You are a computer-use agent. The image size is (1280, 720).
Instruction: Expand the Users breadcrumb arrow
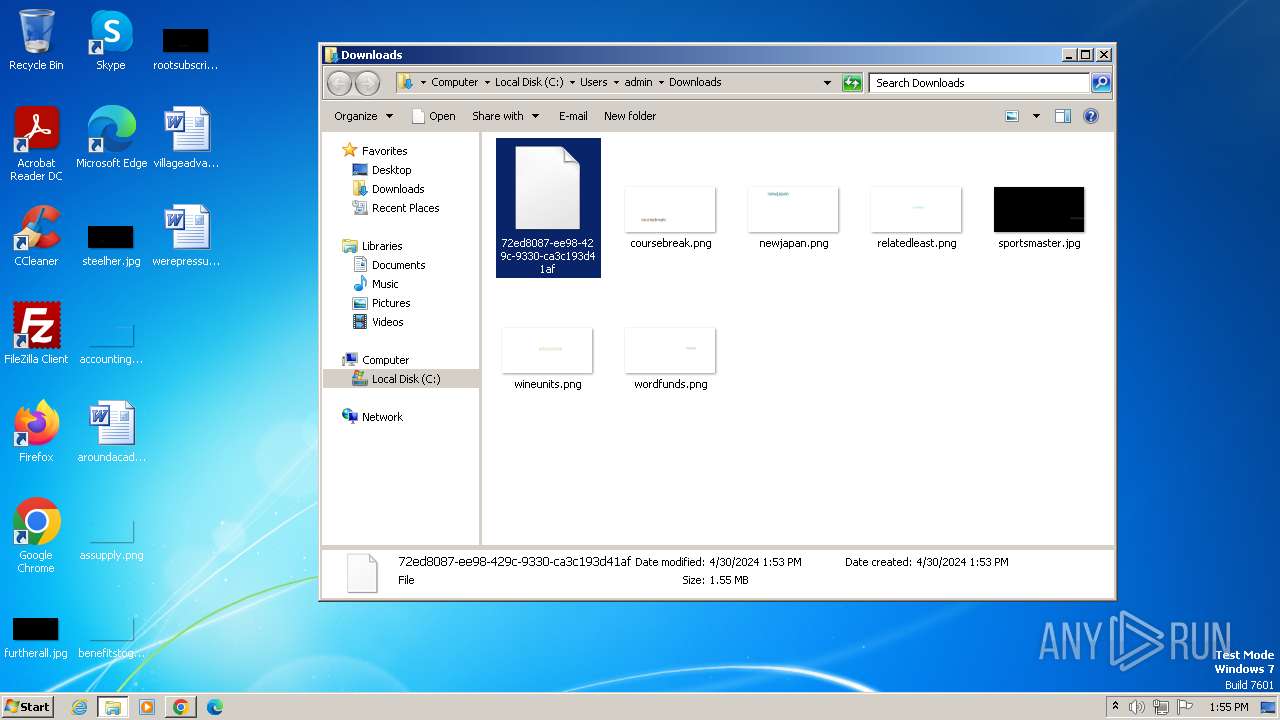tap(616, 83)
